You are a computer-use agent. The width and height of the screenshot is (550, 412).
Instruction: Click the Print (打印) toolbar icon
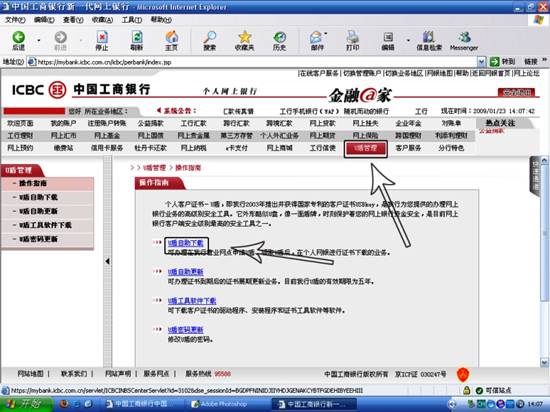(353, 41)
